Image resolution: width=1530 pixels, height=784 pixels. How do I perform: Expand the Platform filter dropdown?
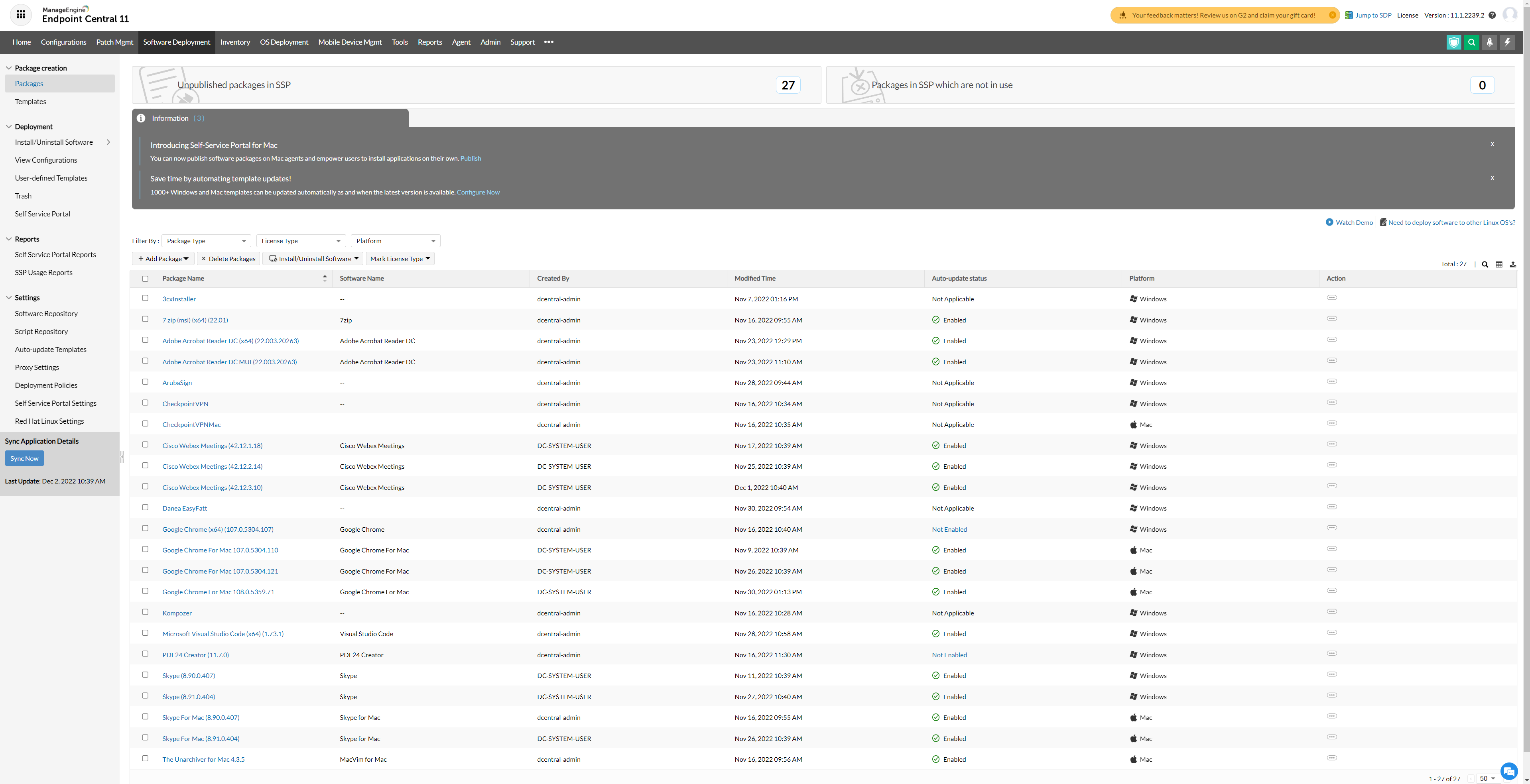tap(395, 241)
